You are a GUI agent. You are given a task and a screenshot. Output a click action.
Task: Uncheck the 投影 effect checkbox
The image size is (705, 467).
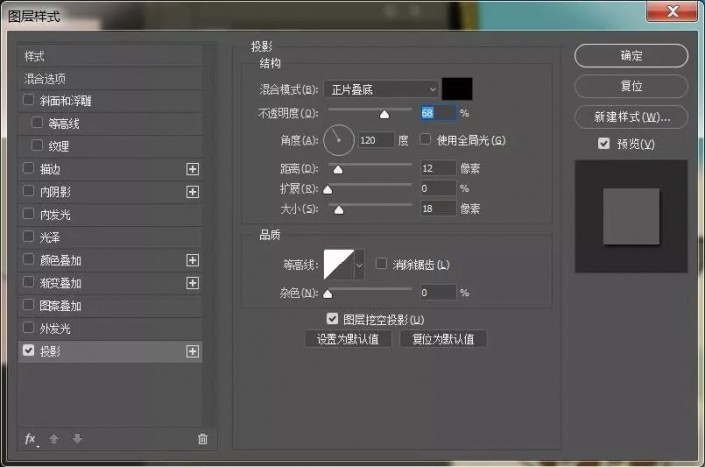click(x=28, y=351)
